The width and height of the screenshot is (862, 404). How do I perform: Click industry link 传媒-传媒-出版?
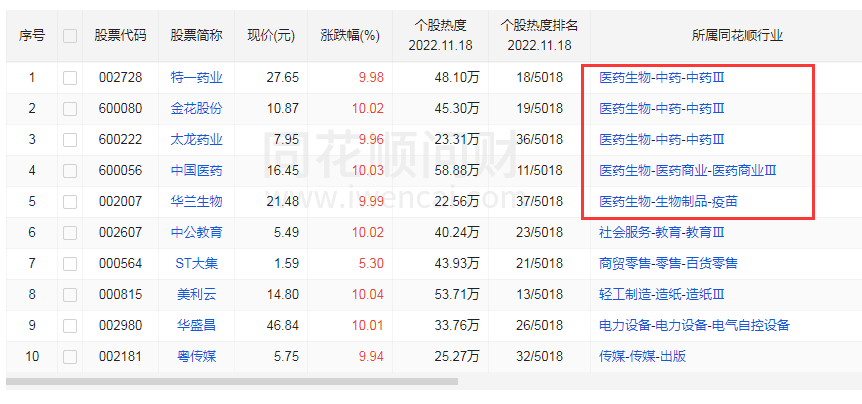click(642, 356)
